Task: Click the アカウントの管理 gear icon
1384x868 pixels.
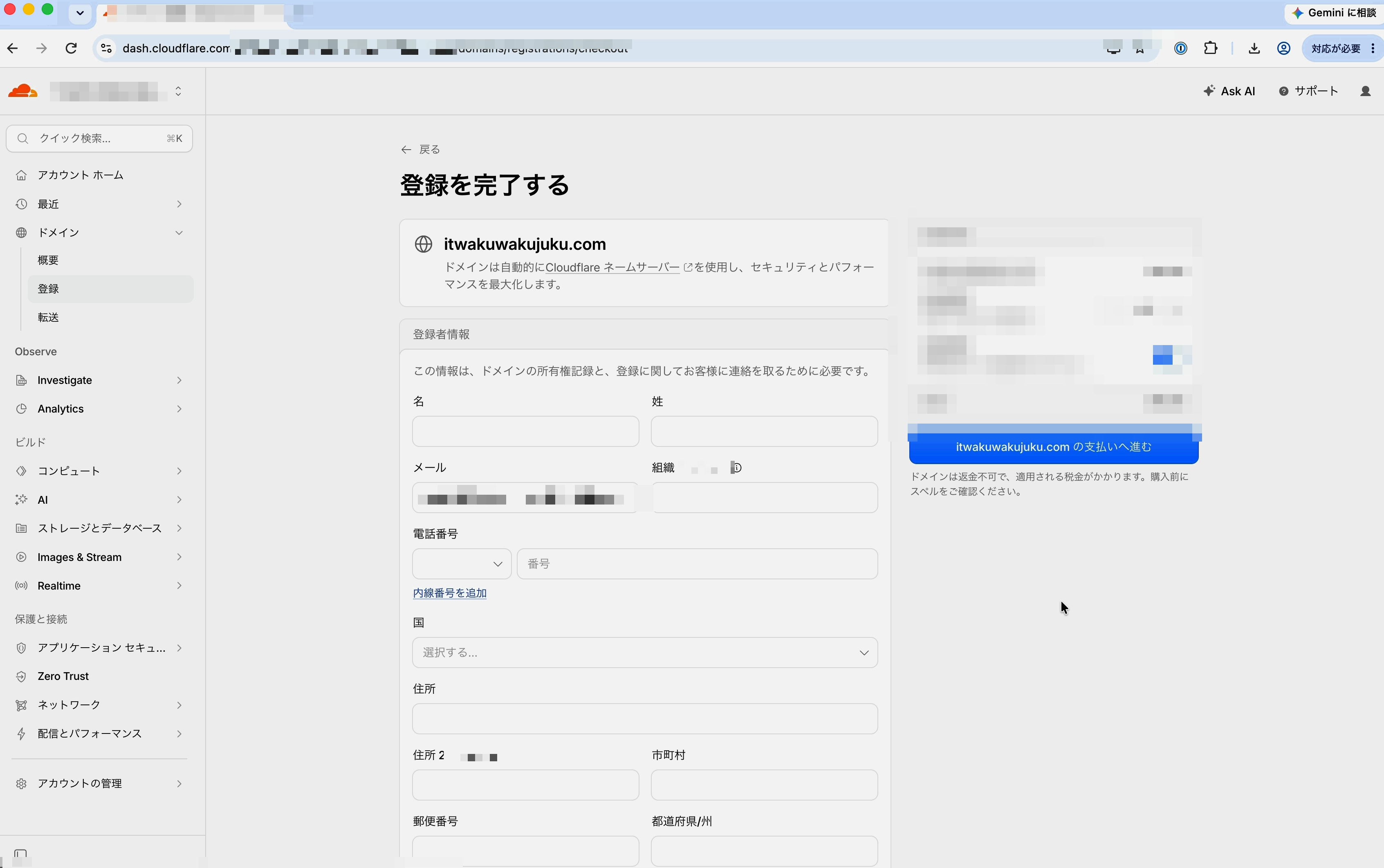Action: tap(21, 784)
